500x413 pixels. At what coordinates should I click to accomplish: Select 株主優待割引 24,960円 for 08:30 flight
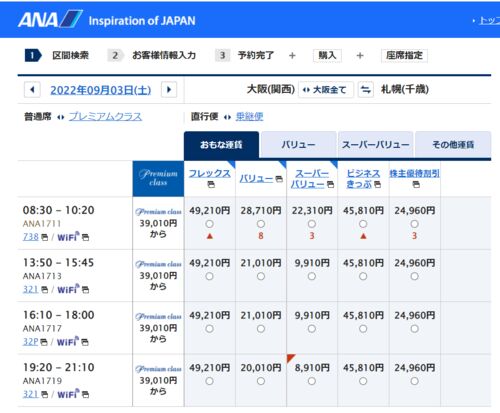(x=414, y=224)
